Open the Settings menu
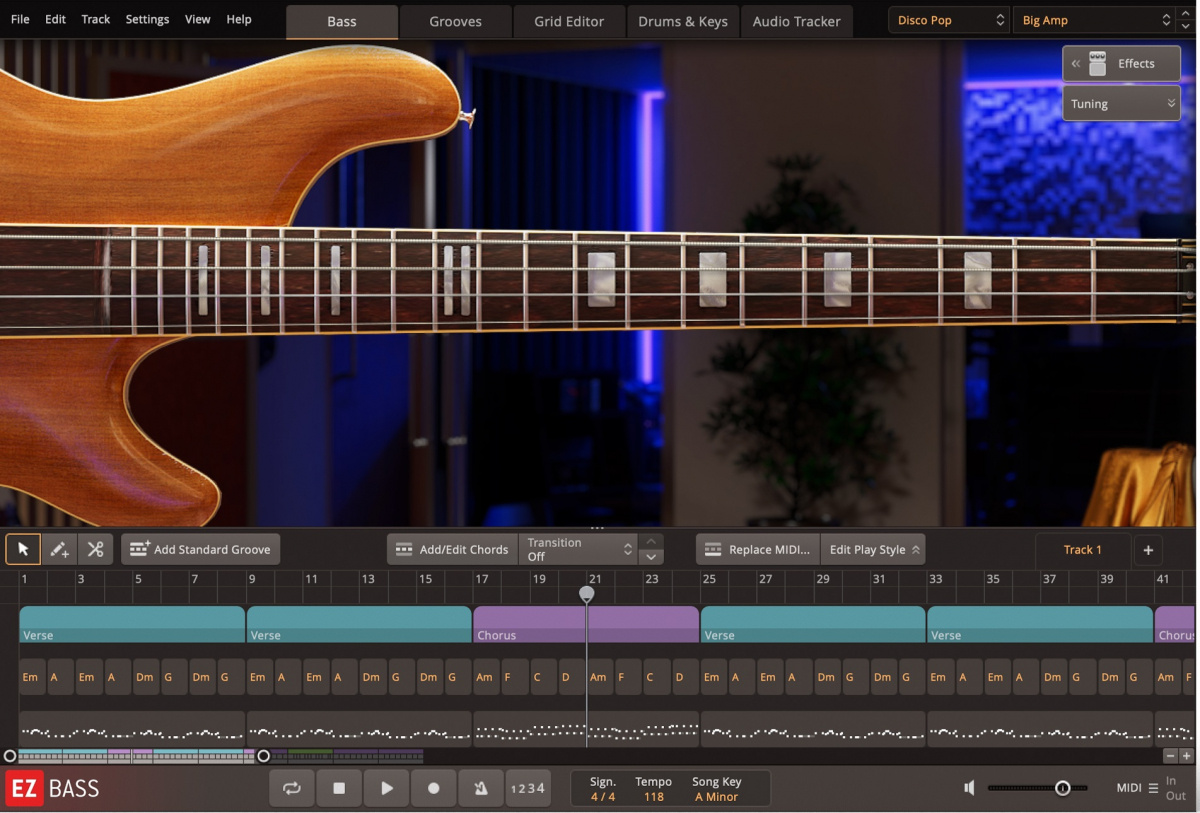This screenshot has height=813, width=1200. (147, 19)
